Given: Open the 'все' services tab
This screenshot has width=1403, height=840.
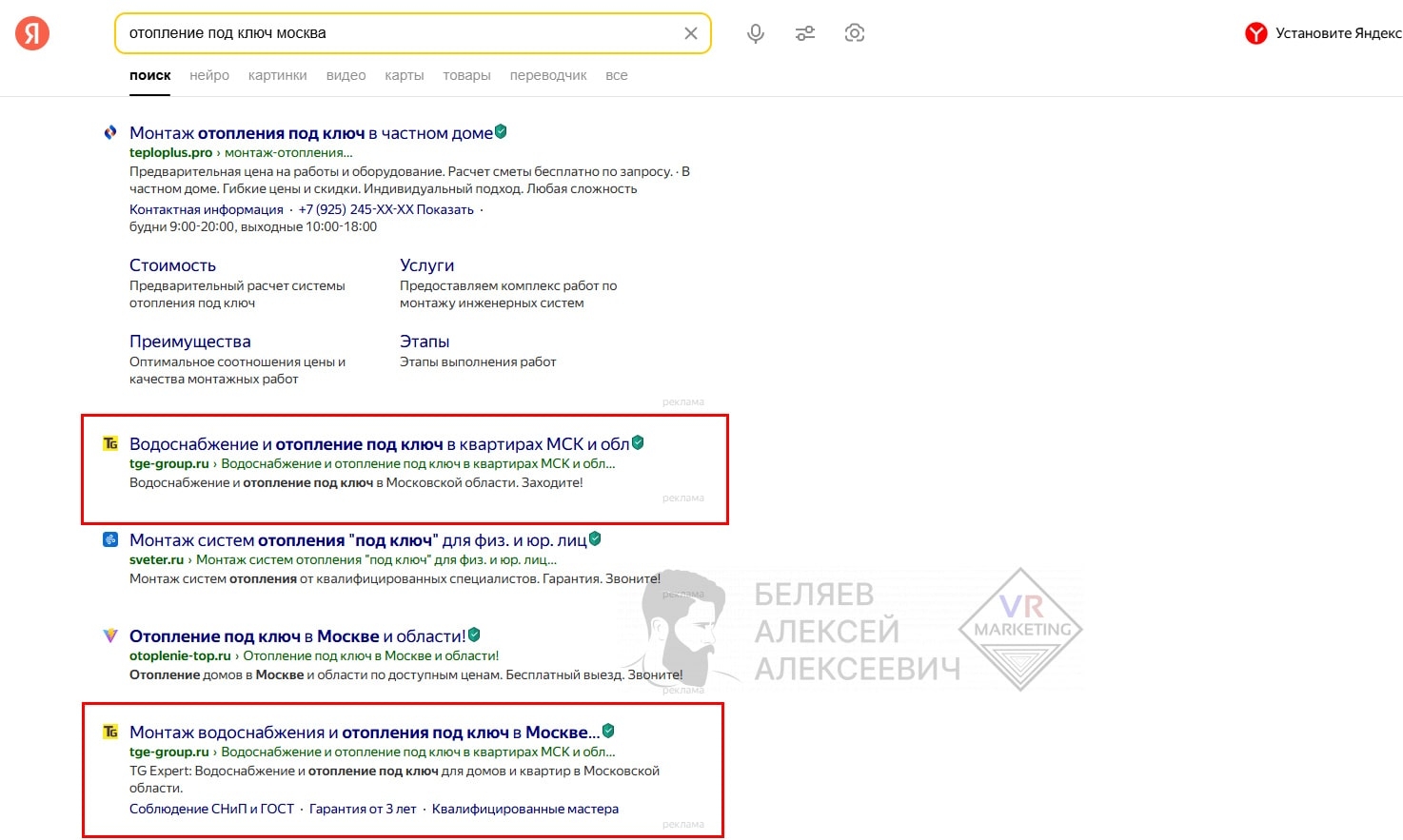Looking at the screenshot, I should coord(617,75).
